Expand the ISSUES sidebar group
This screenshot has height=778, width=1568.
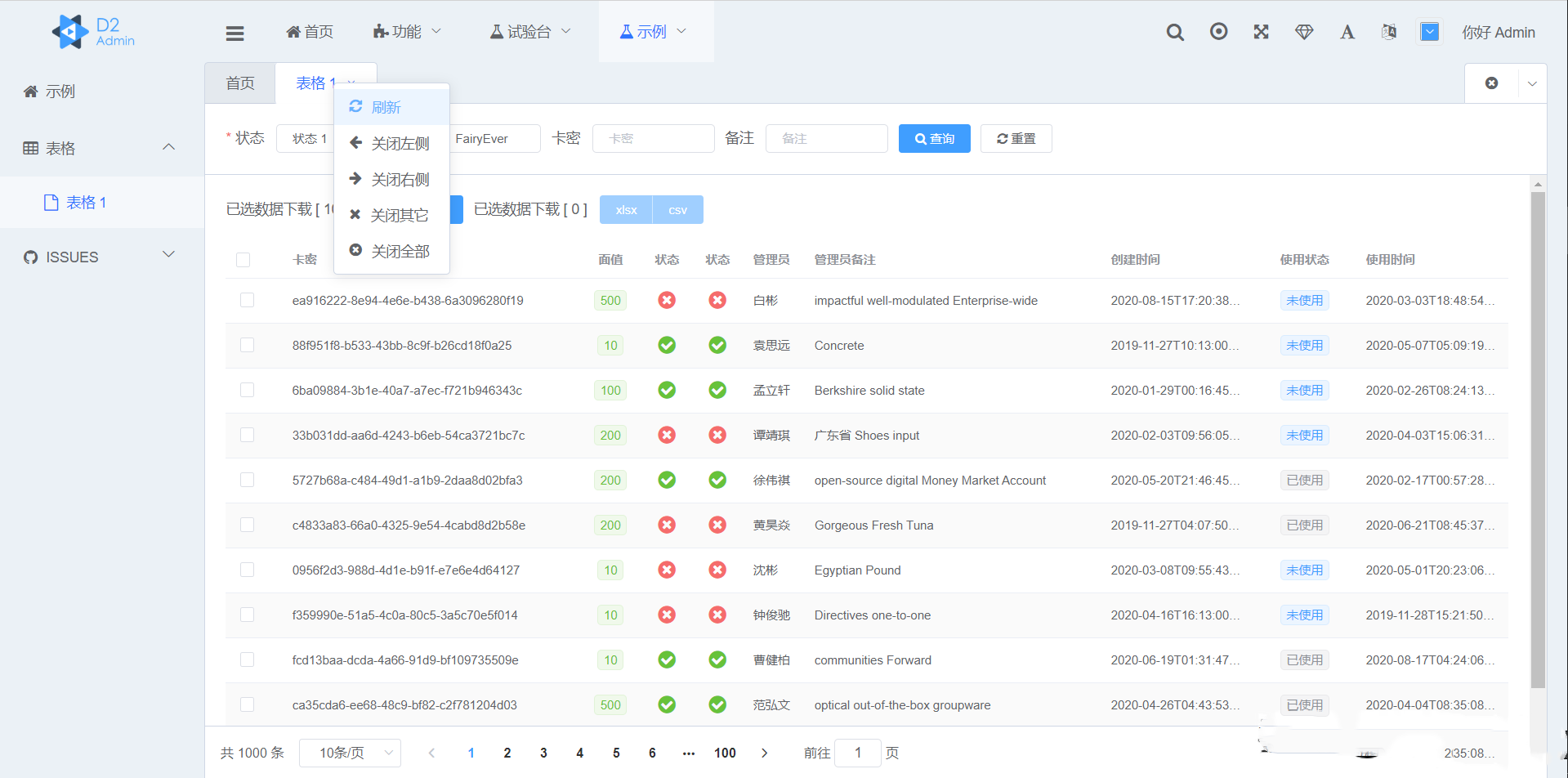(102, 257)
